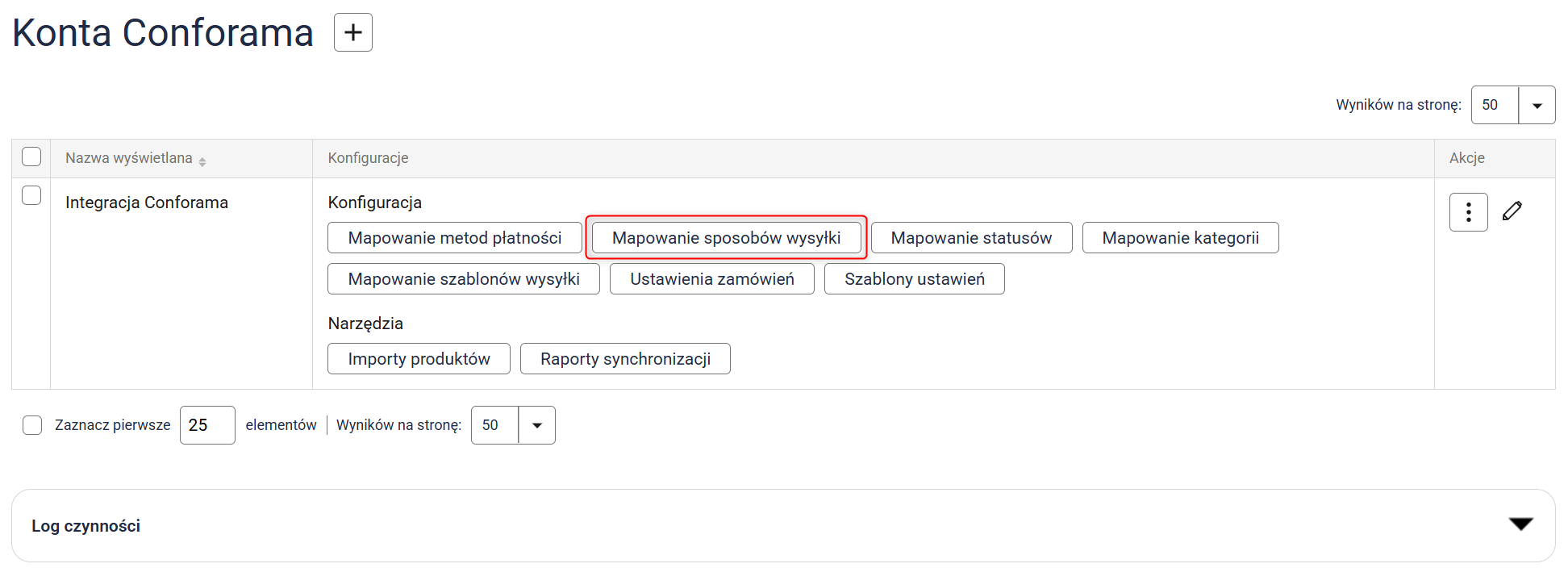Open Mapowanie metod płatności
The width and height of the screenshot is (1568, 572).
[455, 238]
